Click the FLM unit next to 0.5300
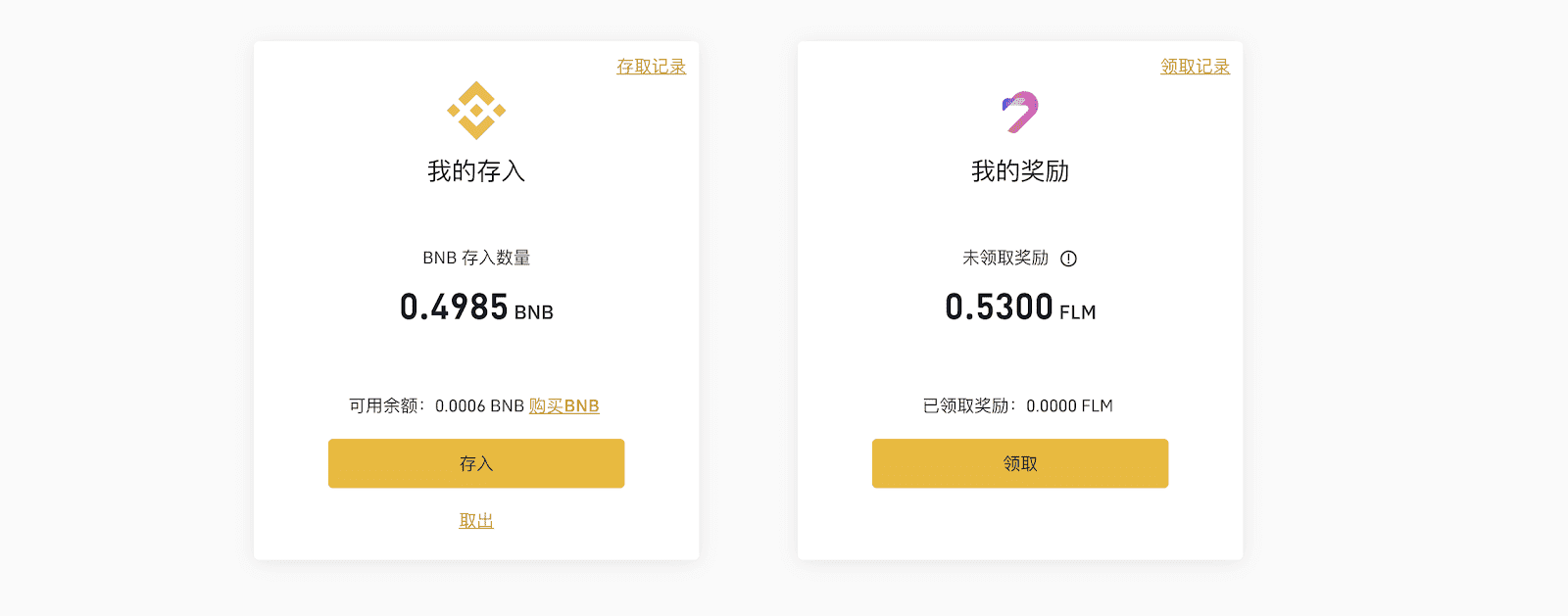 (1078, 312)
